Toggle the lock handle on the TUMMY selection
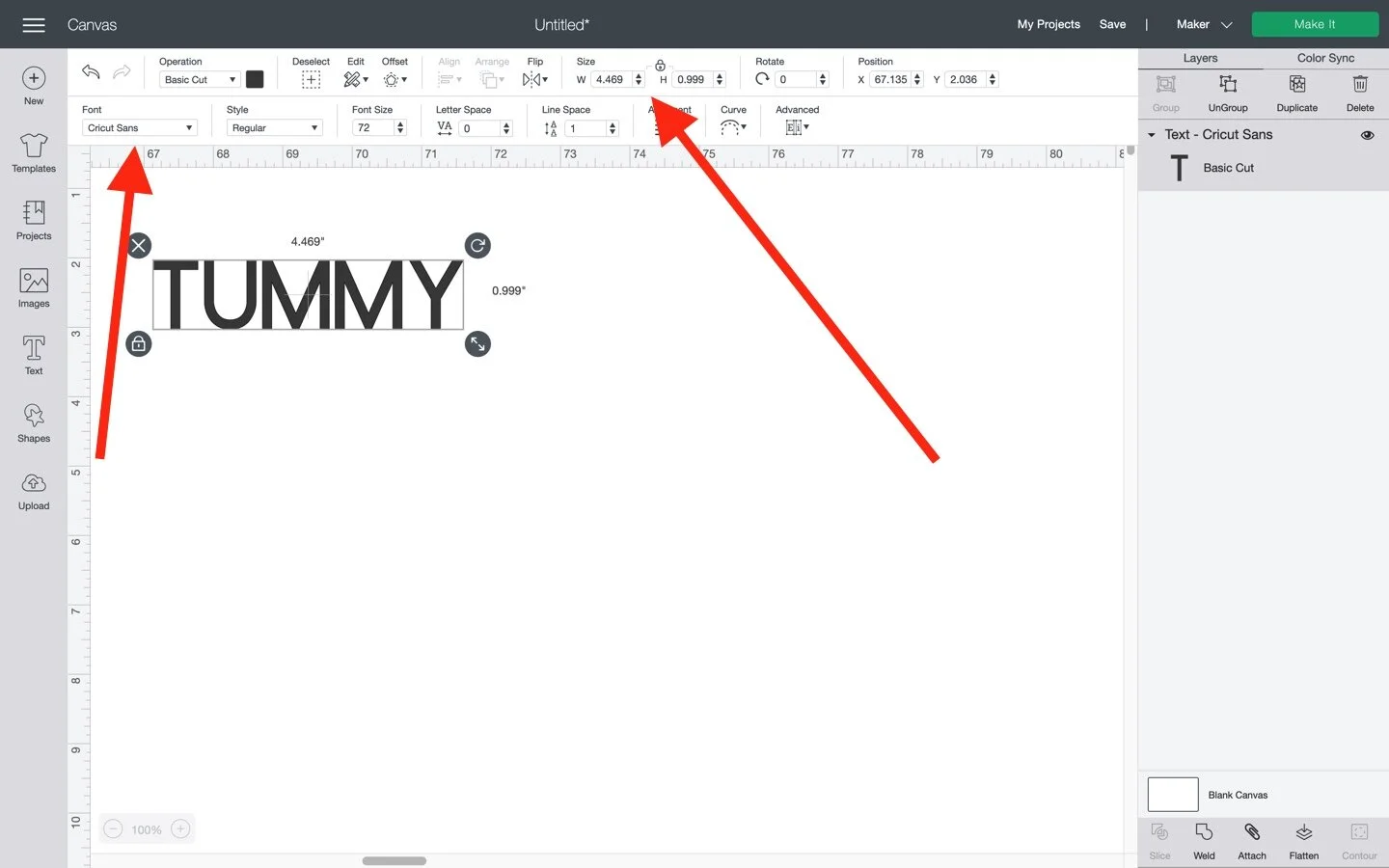The width and height of the screenshot is (1389, 868). point(139,343)
